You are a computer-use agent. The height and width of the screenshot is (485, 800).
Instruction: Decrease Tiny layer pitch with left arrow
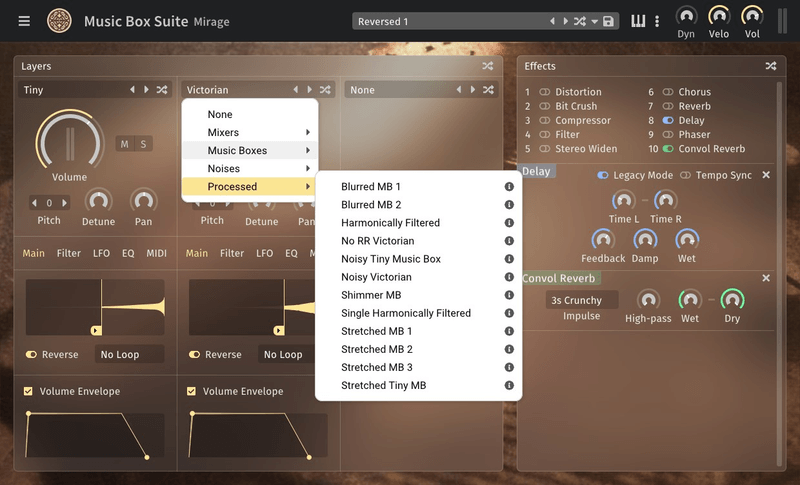point(34,203)
